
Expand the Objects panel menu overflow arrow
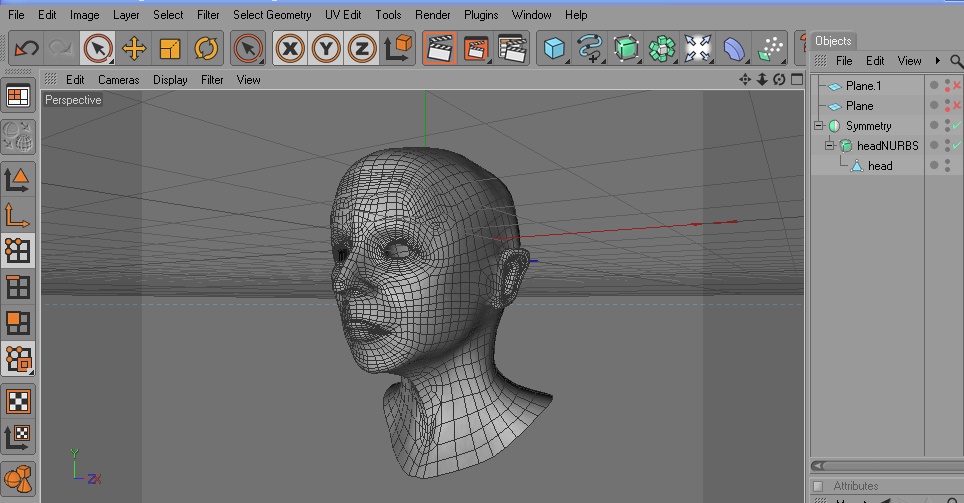tap(937, 61)
